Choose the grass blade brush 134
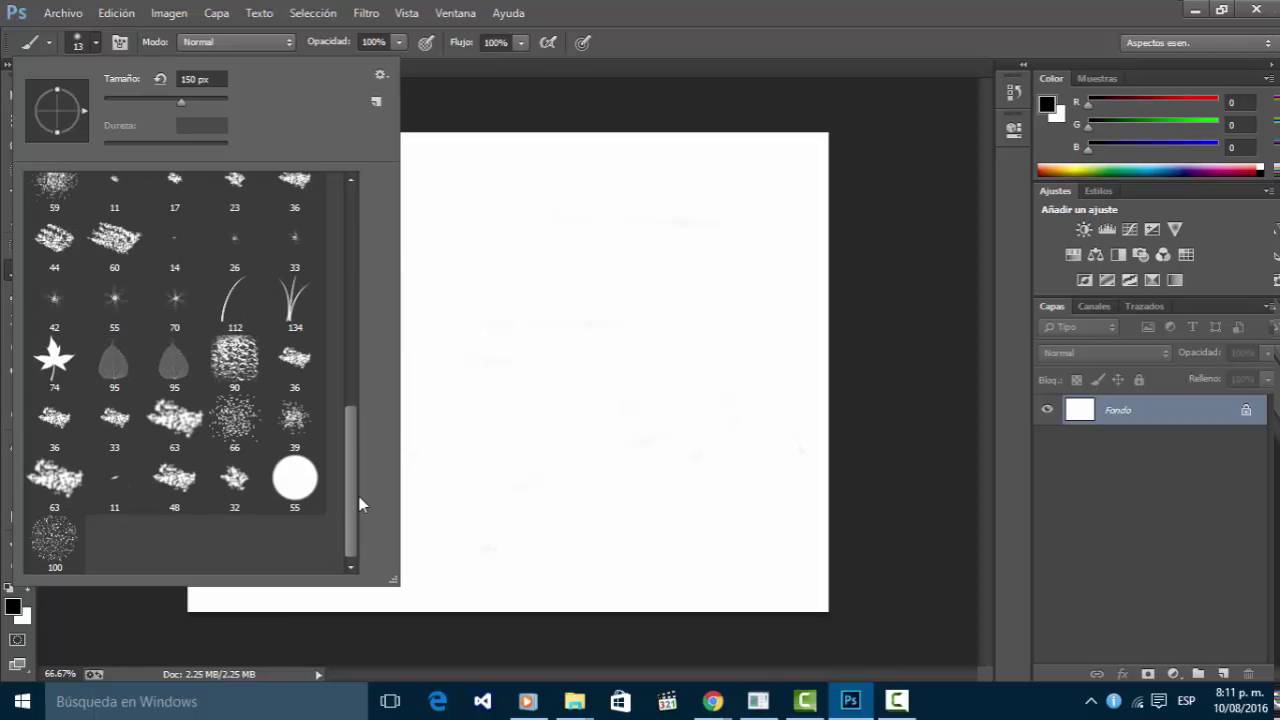Image resolution: width=1280 pixels, height=720 pixels. (294, 299)
